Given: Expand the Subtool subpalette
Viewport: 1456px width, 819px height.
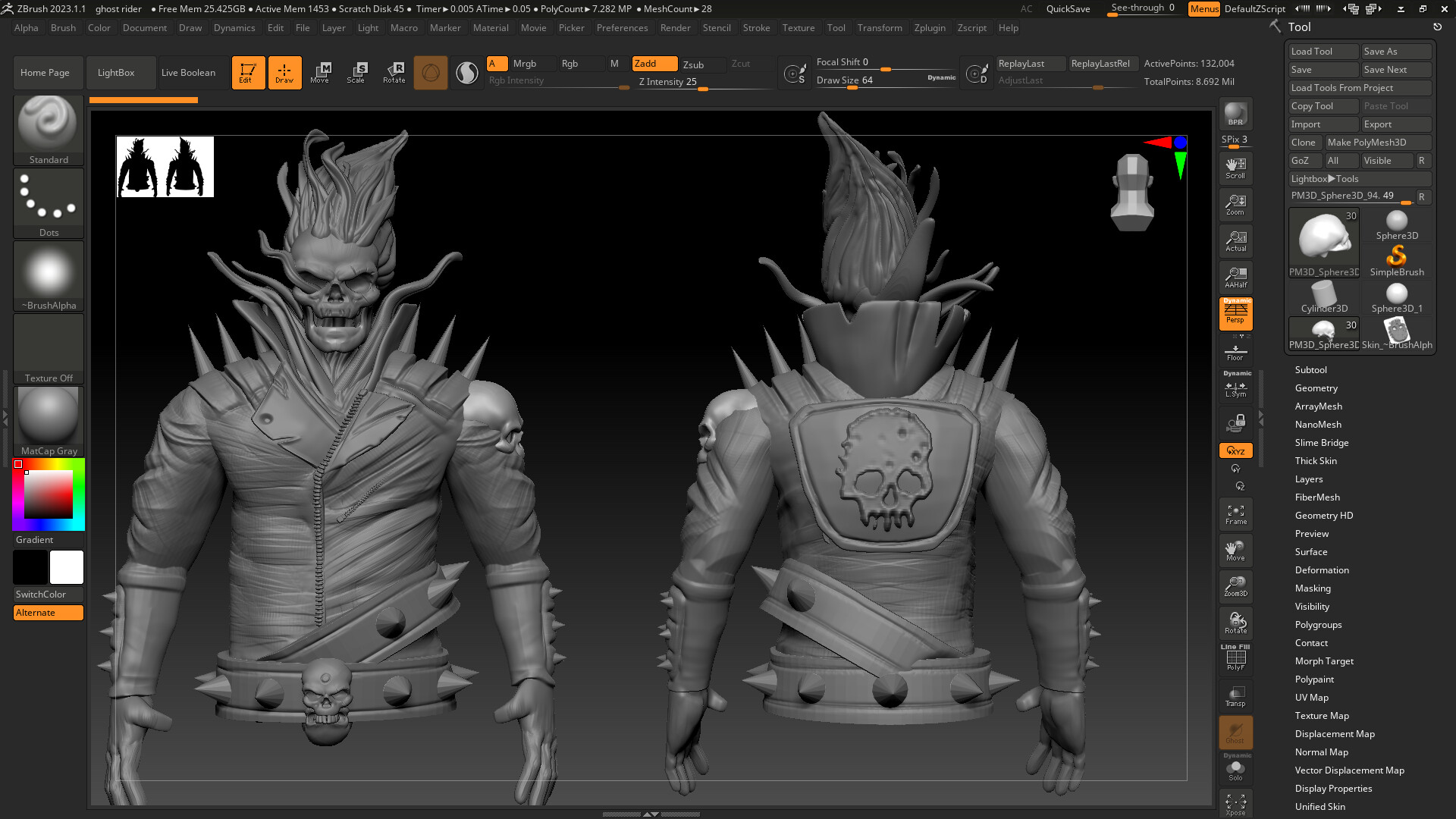Looking at the screenshot, I should point(1311,369).
